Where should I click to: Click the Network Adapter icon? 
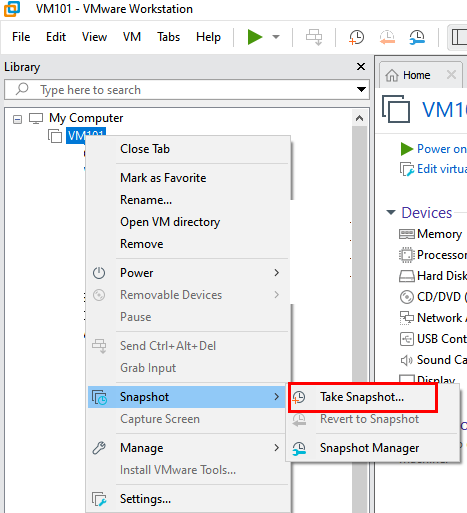point(407,318)
